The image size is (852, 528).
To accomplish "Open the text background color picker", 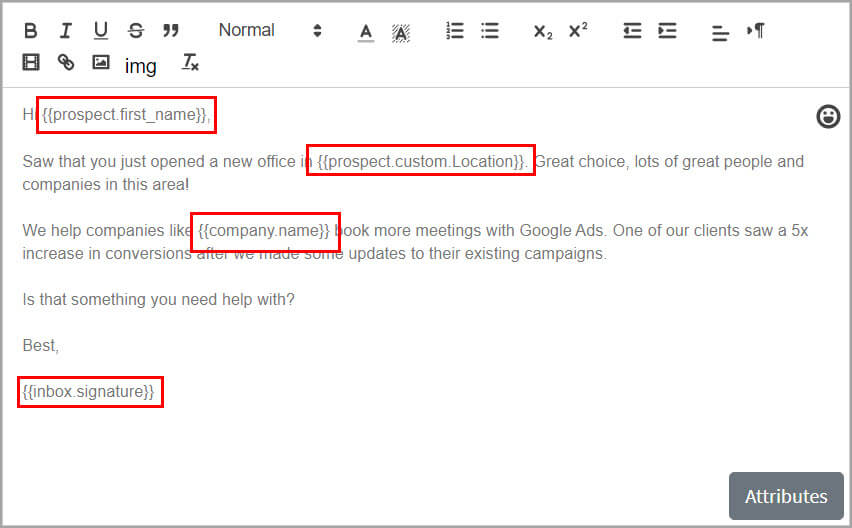I will click(401, 32).
